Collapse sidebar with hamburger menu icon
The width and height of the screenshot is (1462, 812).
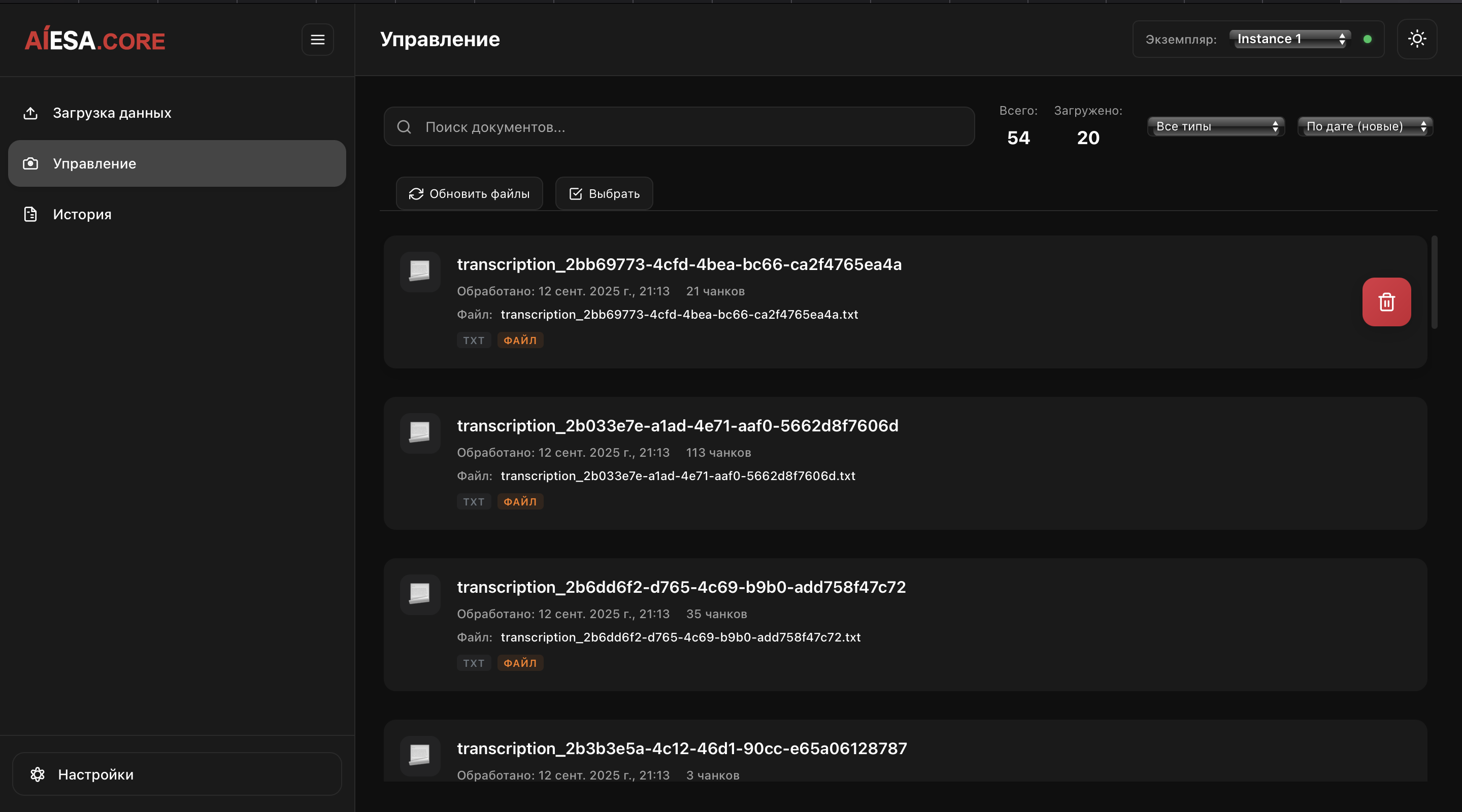pyautogui.click(x=317, y=40)
